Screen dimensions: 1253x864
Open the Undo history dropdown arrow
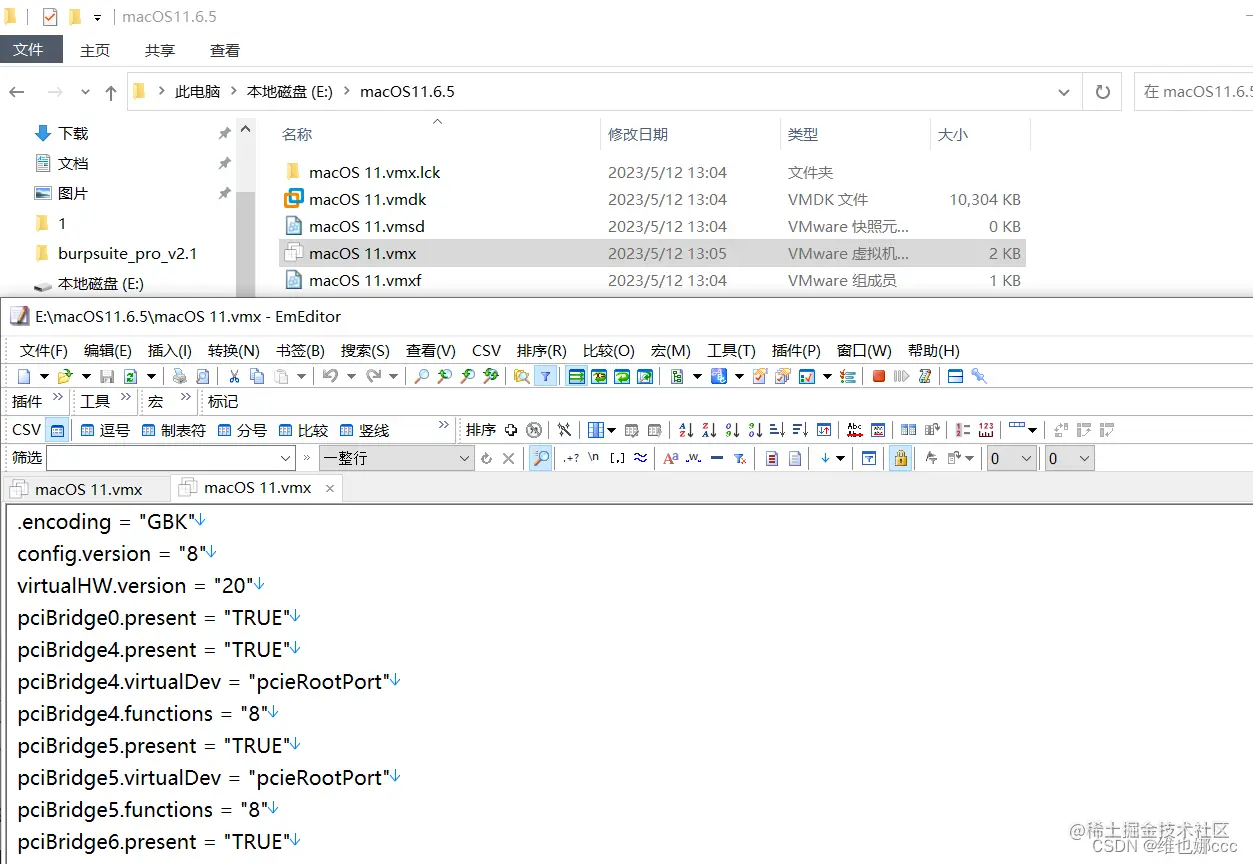350,376
